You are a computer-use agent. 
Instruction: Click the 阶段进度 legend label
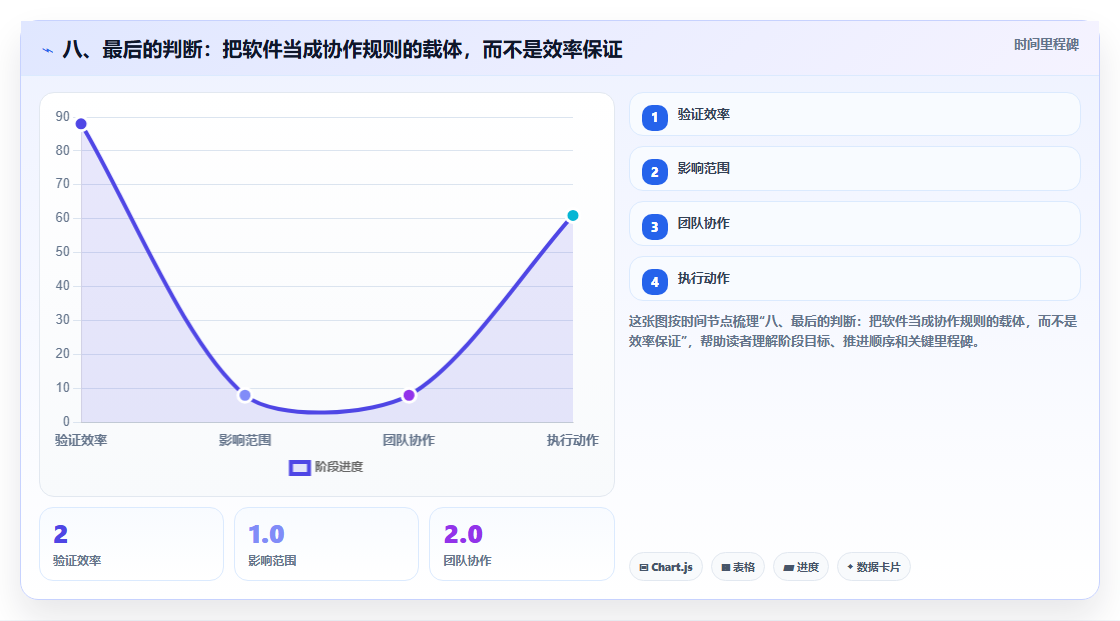tap(339, 467)
